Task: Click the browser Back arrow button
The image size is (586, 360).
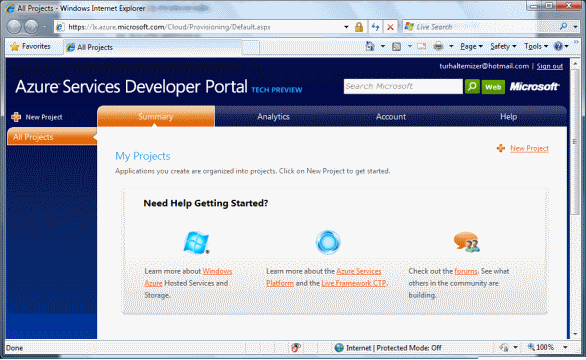Action: click(14, 27)
